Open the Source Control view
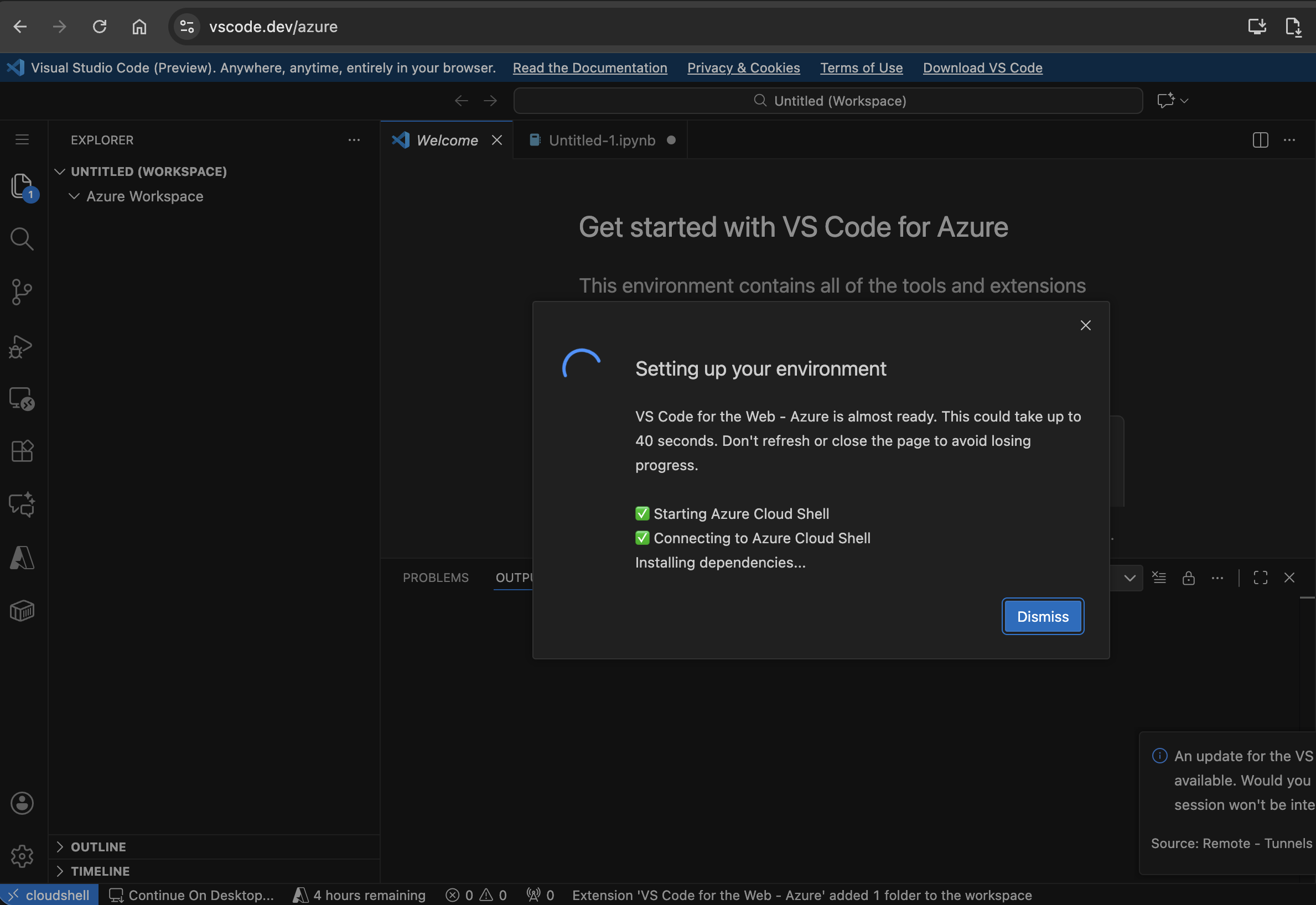Image resolution: width=1316 pixels, height=905 pixels. [x=22, y=292]
